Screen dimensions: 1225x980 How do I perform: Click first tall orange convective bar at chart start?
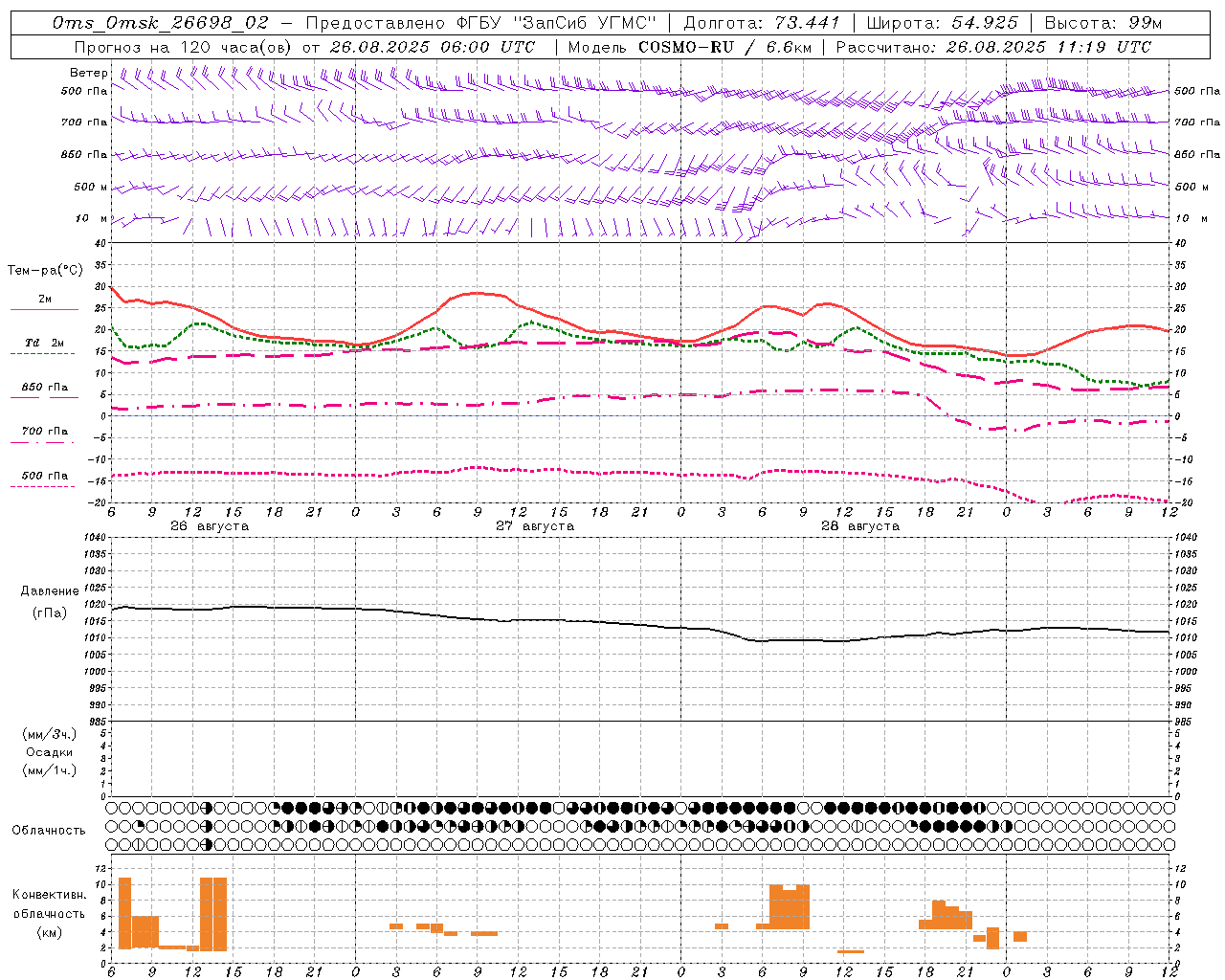124,913
